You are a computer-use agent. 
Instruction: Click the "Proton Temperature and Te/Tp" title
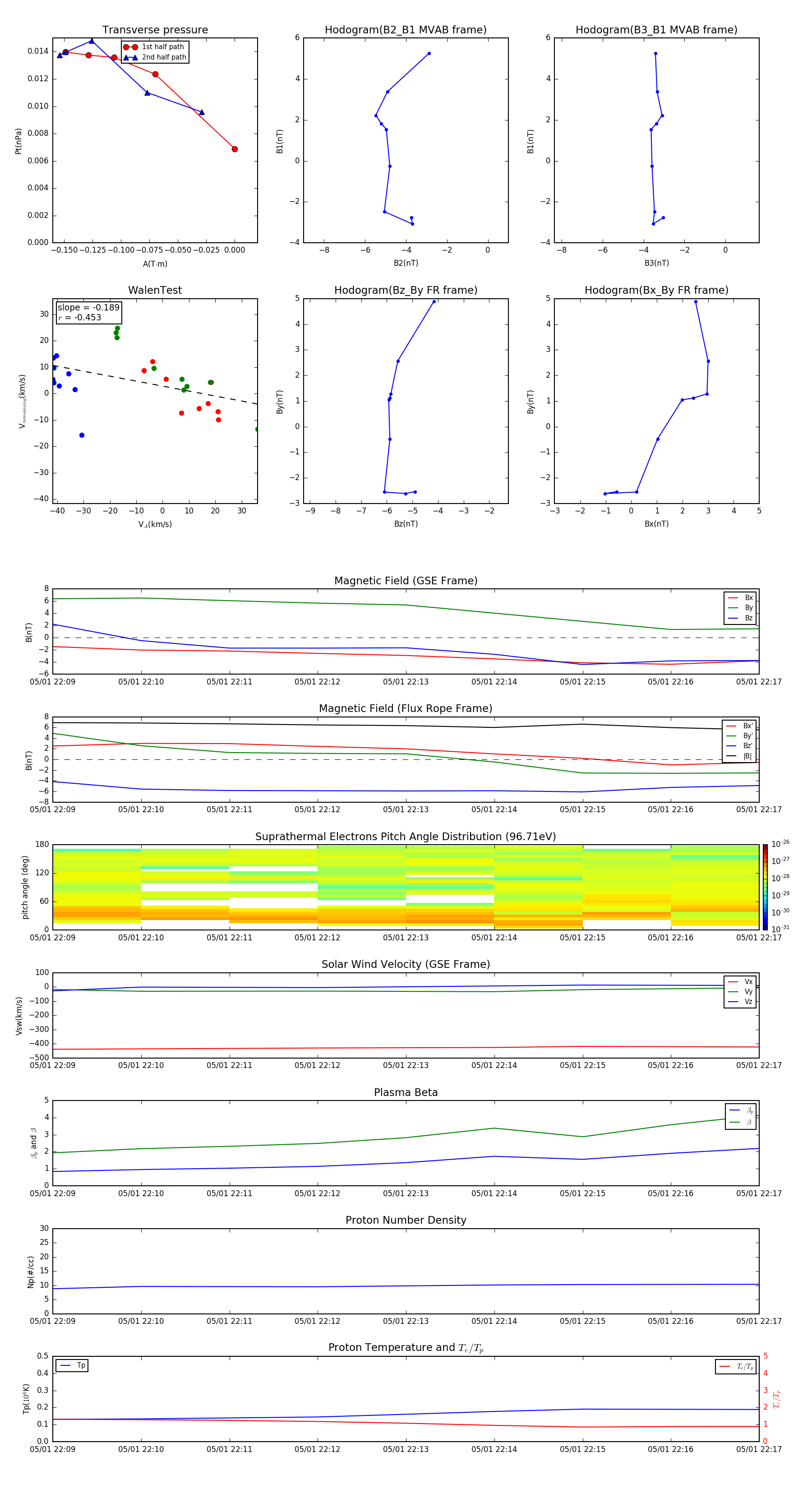coord(406,1347)
